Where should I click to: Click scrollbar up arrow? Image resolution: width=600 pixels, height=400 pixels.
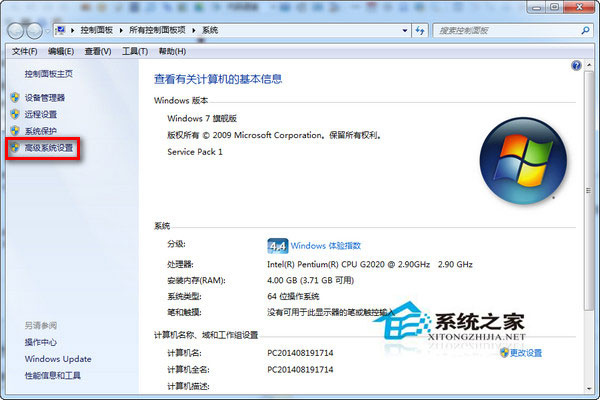(589, 65)
